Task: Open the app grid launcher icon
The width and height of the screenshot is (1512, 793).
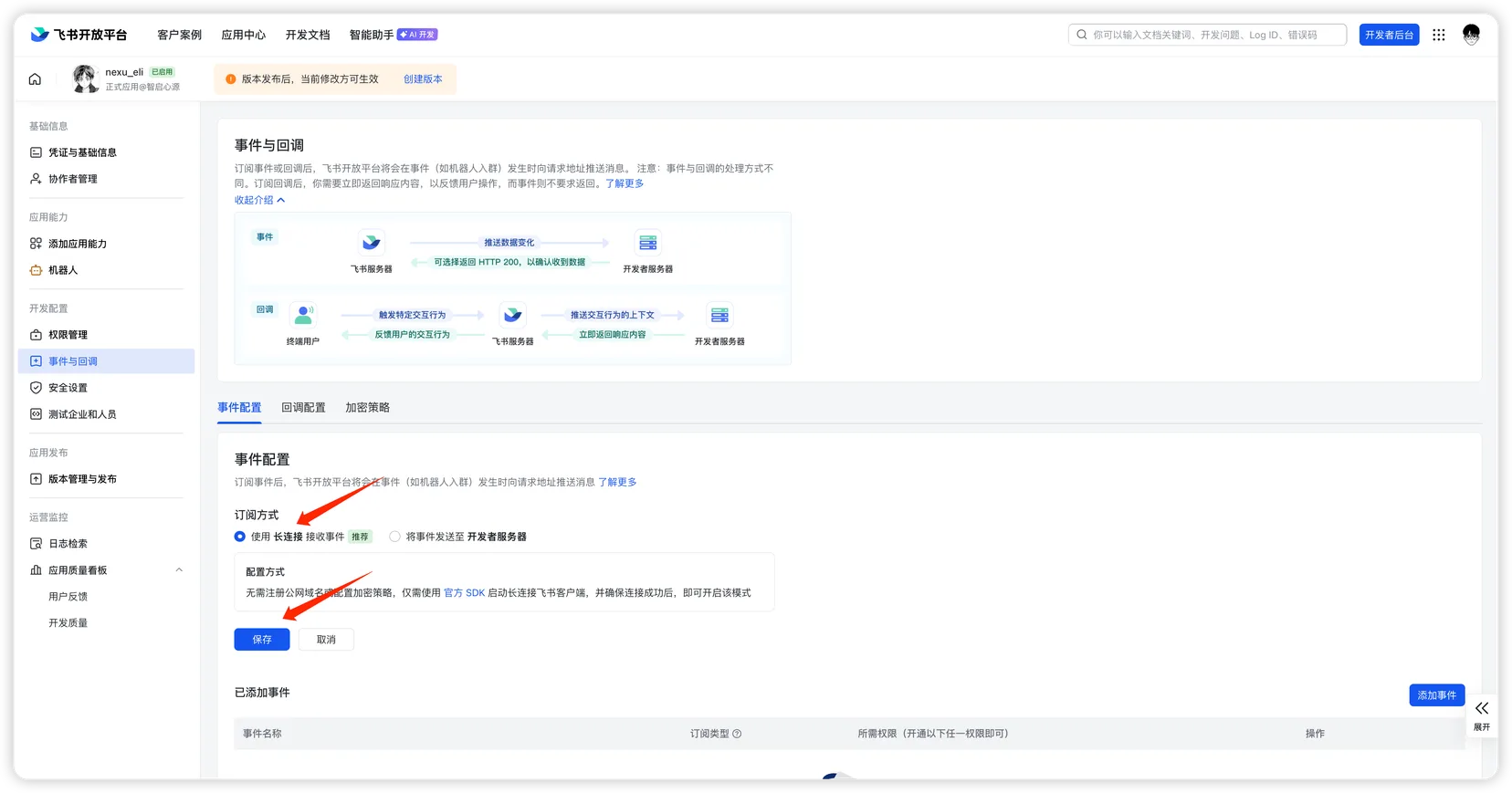Action: pyautogui.click(x=1439, y=35)
